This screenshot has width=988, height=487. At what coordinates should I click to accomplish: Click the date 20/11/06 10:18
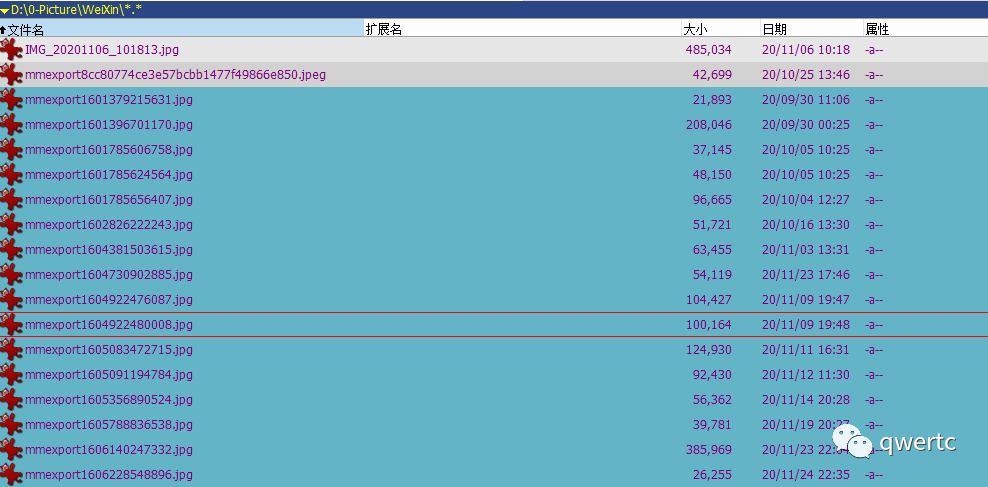tap(806, 50)
